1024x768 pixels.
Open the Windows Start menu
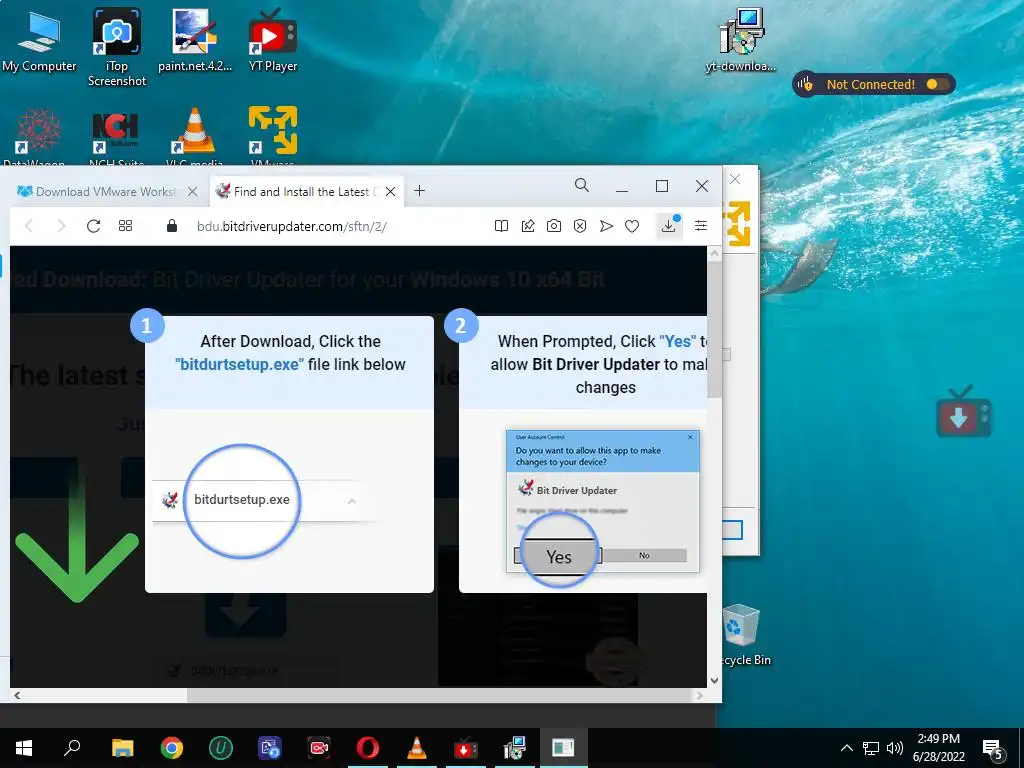(24, 748)
